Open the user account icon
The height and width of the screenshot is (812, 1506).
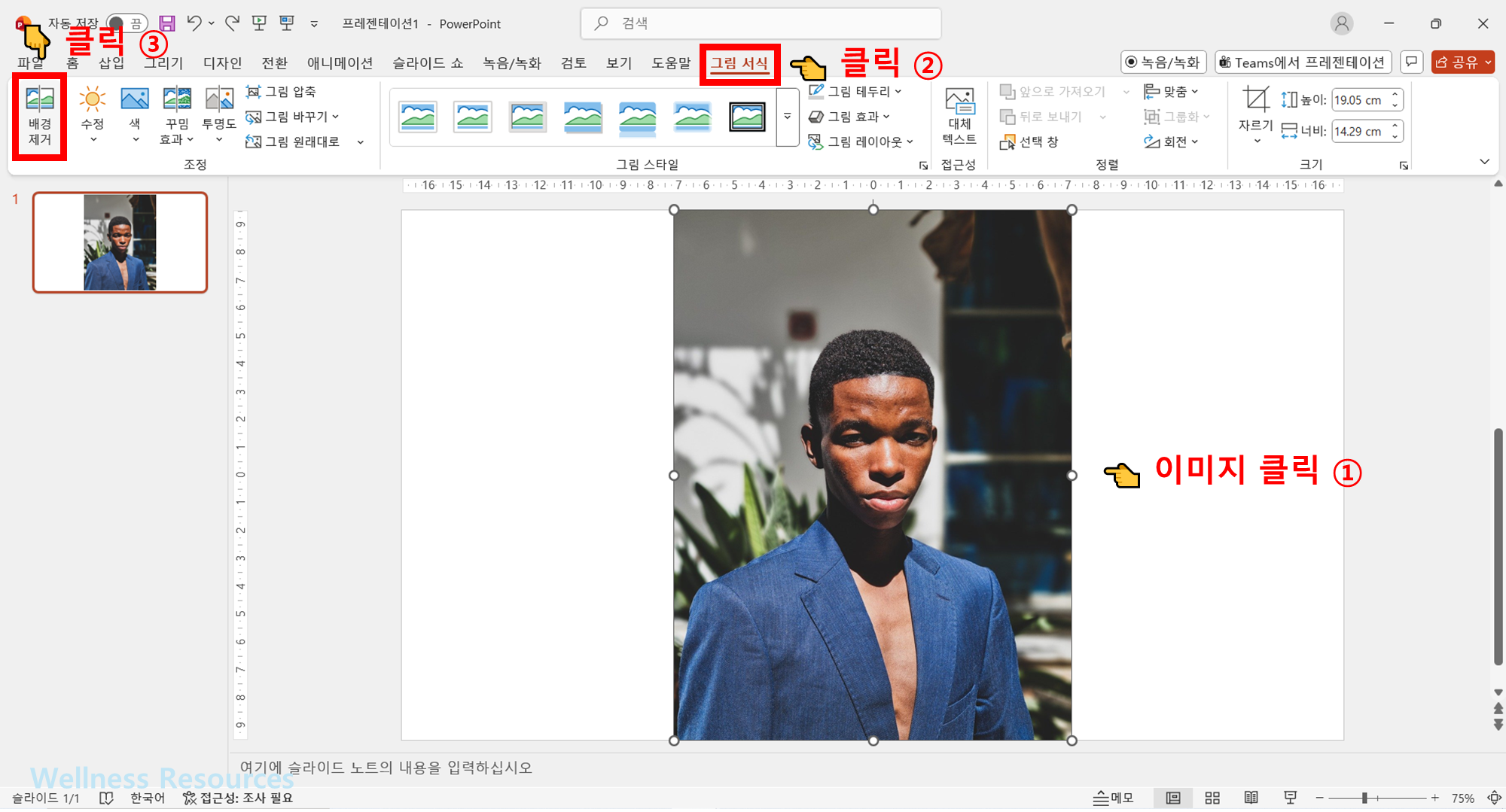tap(1341, 23)
